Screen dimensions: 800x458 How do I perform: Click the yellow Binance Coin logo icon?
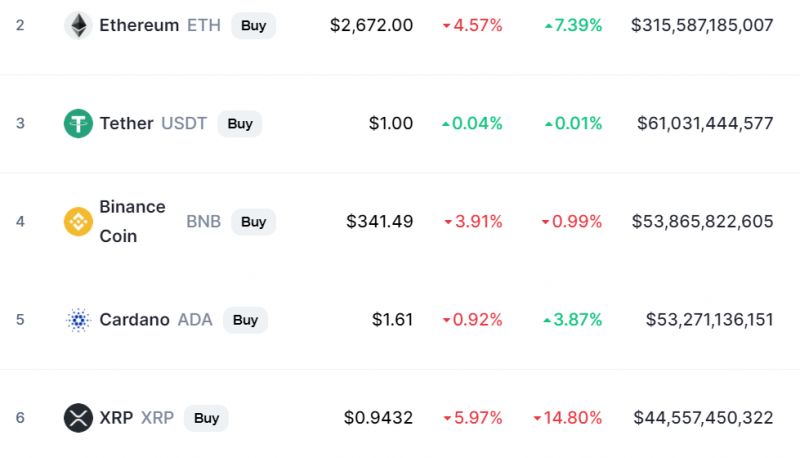[78, 221]
